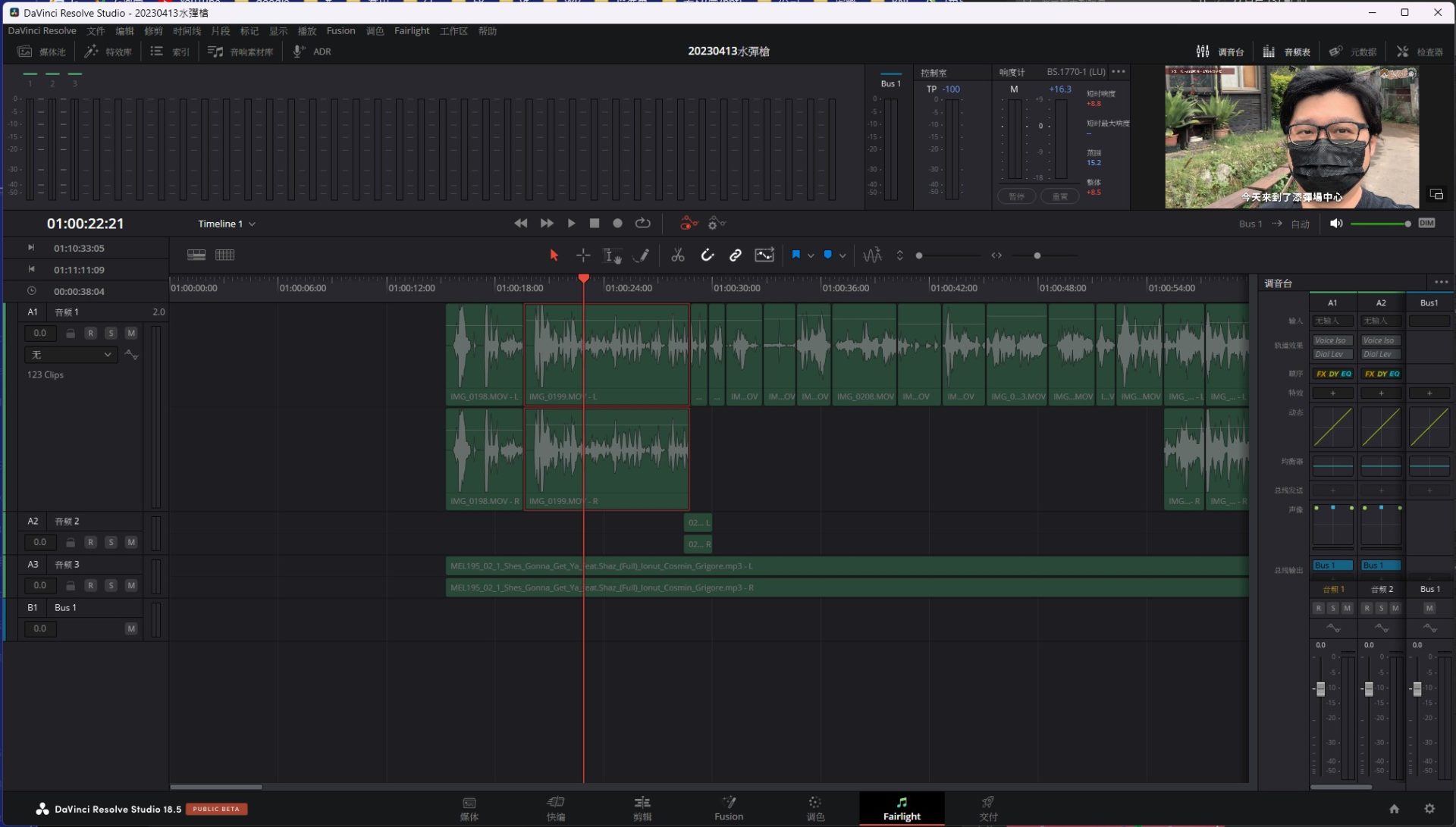The width and height of the screenshot is (1456, 827).
Task: Toggle the Mixer panel
Action: (x=1220, y=52)
